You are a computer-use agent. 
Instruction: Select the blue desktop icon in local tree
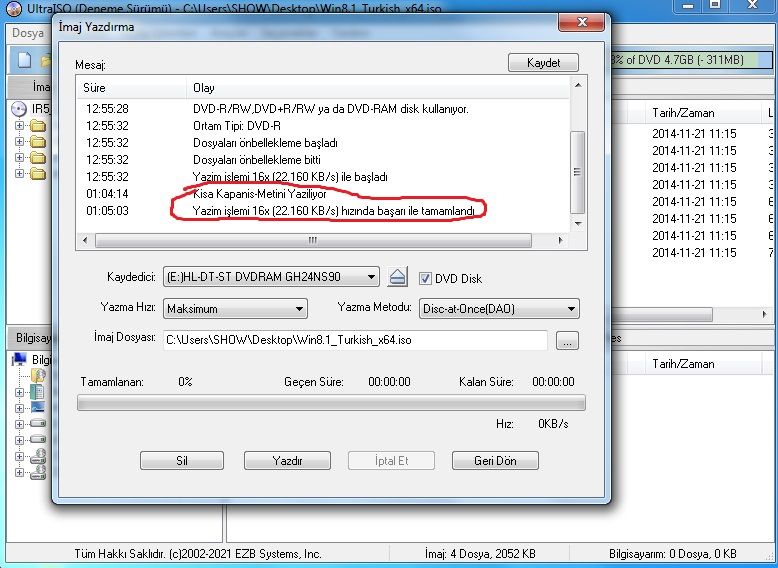click(x=38, y=408)
